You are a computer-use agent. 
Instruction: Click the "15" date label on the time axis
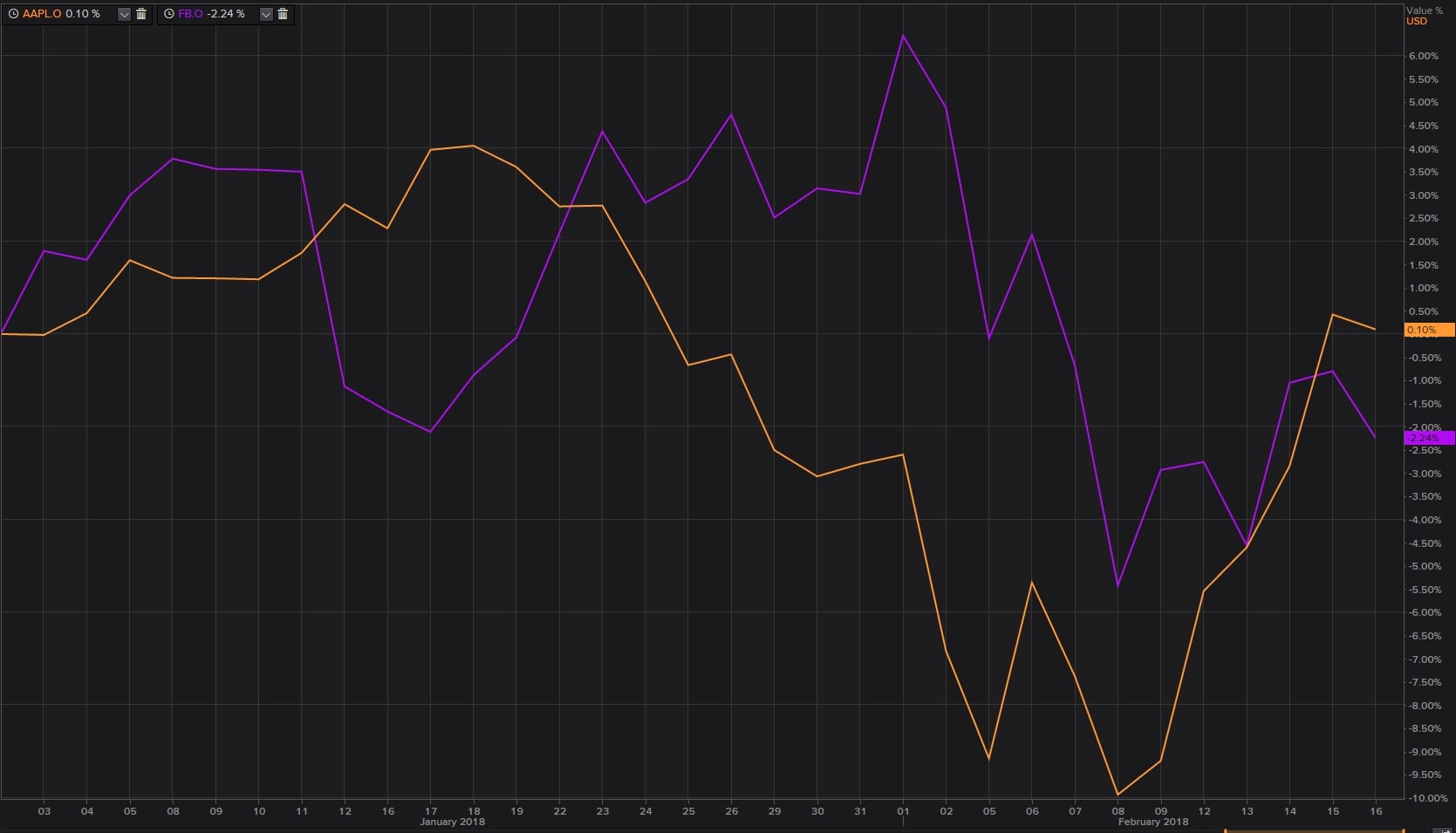coord(1333,811)
